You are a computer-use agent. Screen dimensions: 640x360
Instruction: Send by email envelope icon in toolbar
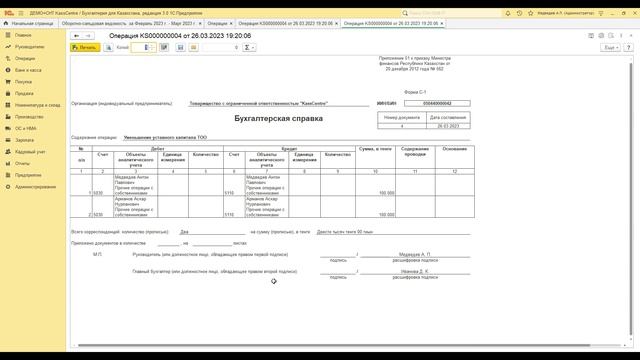click(x=193, y=47)
